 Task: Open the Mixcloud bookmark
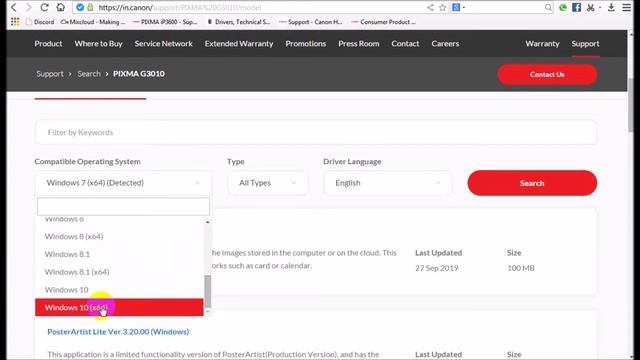93,22
